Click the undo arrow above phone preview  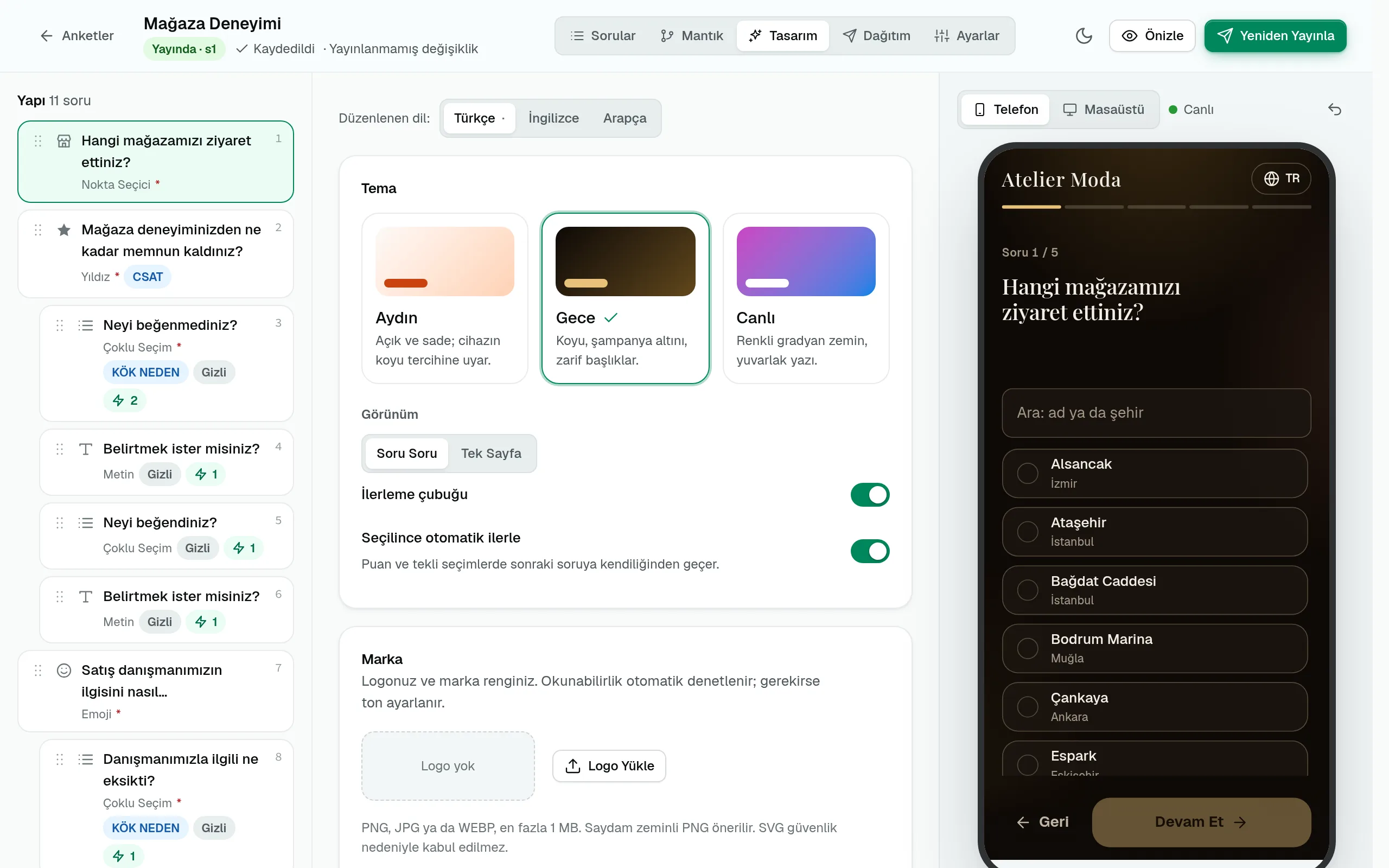pos(1335,109)
